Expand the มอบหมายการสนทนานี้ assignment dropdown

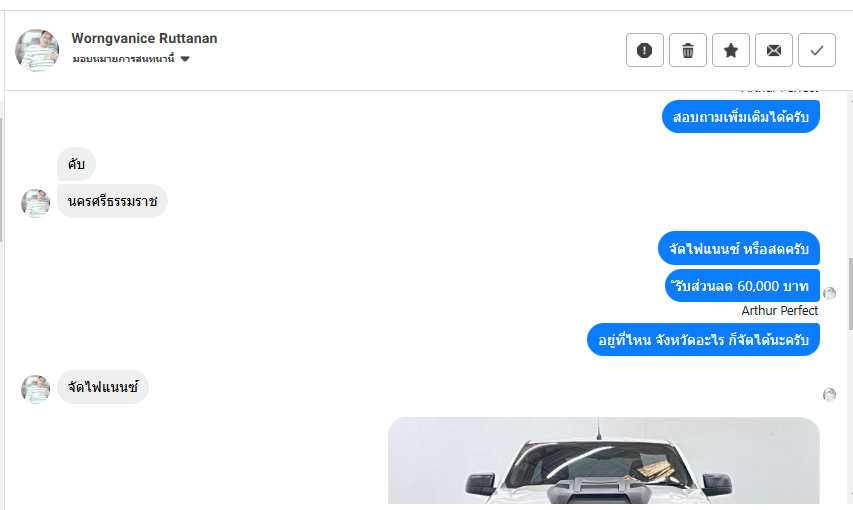(x=131, y=59)
